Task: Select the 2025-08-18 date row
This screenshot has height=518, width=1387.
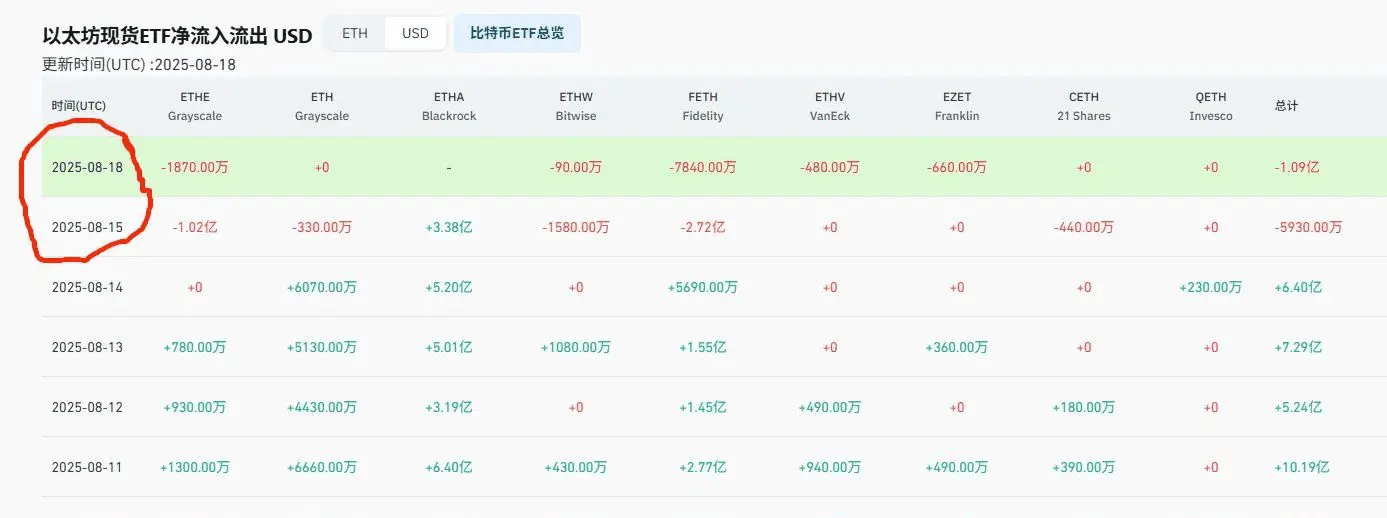Action: (713, 167)
